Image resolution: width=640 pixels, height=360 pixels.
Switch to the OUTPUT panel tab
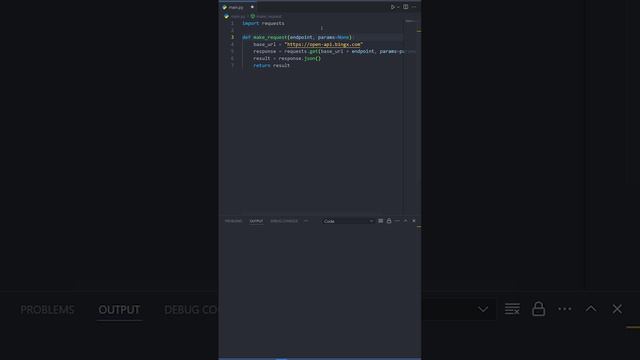point(256,221)
